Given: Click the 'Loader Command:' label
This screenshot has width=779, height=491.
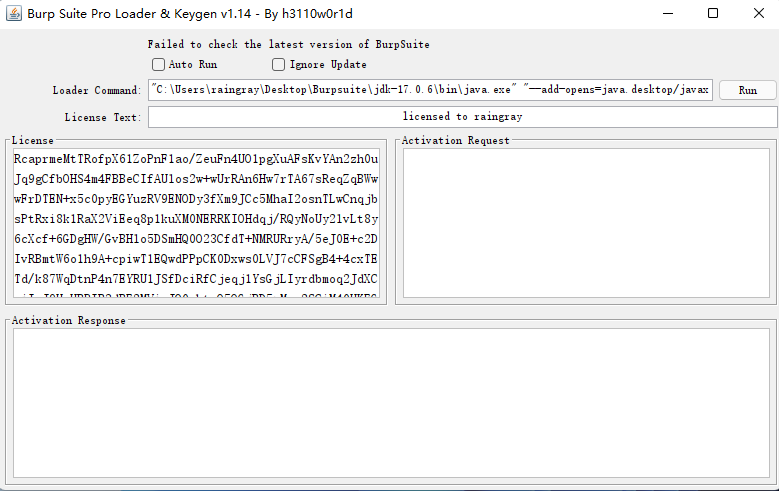Looking at the screenshot, I should tap(97, 90).
